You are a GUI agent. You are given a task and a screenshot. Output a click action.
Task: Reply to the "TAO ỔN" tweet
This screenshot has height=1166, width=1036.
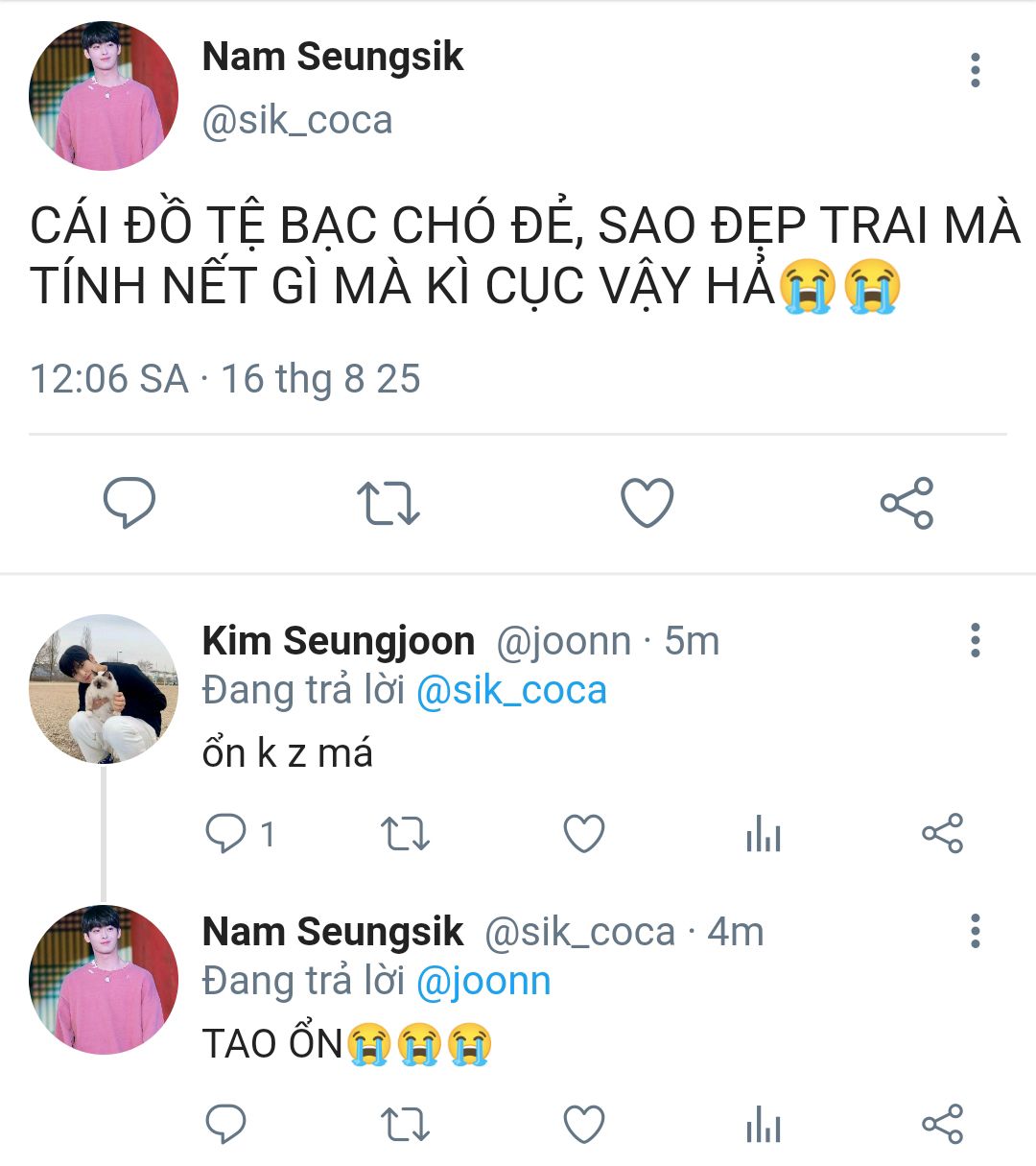[226, 1125]
